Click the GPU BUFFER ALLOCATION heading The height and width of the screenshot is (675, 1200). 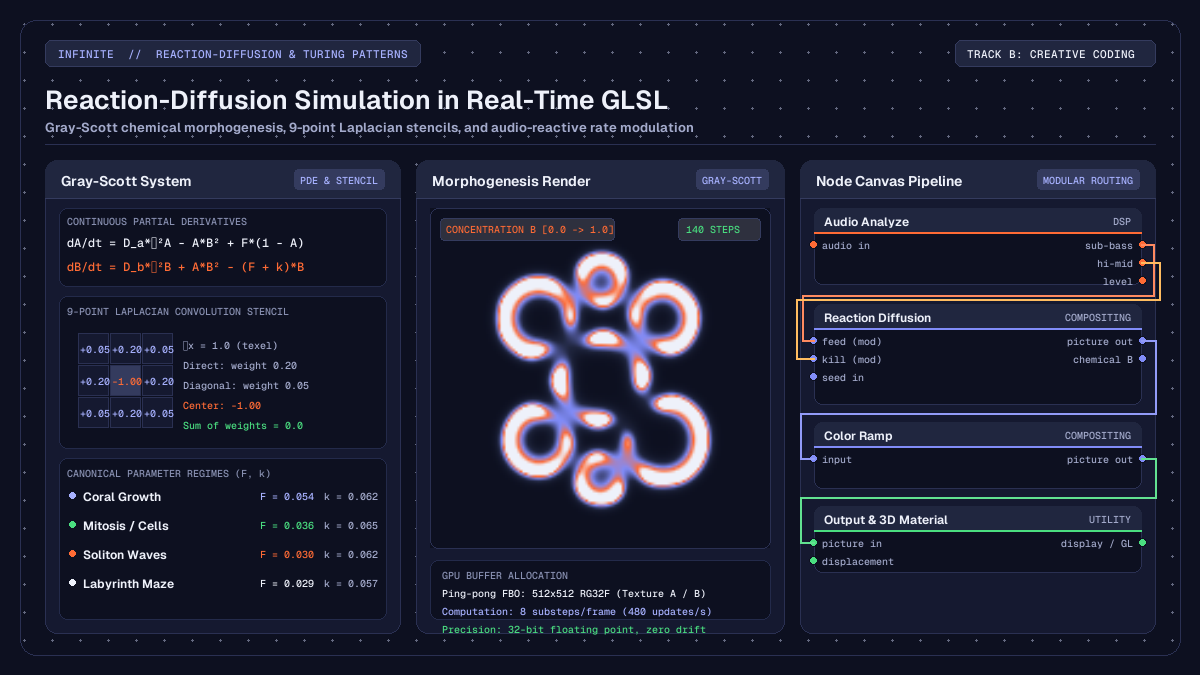click(x=505, y=575)
